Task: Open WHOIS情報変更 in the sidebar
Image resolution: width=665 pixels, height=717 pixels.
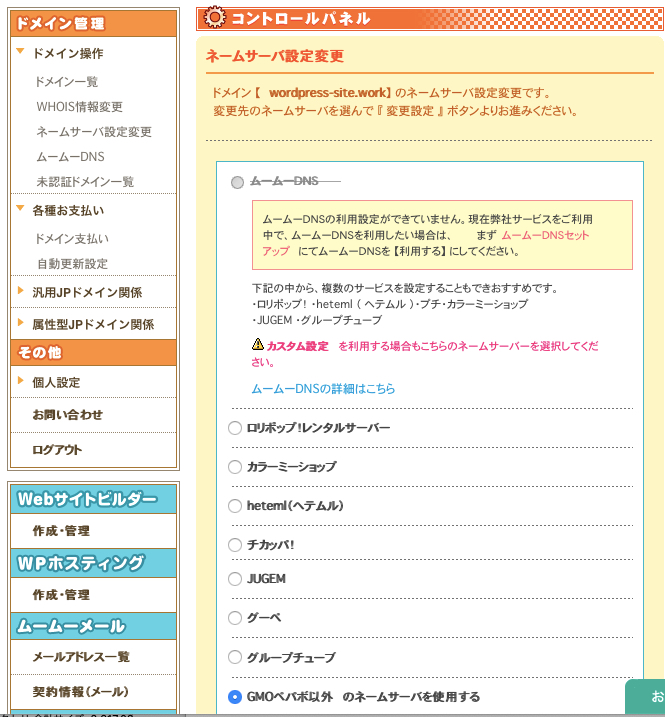Action: [x=80, y=107]
